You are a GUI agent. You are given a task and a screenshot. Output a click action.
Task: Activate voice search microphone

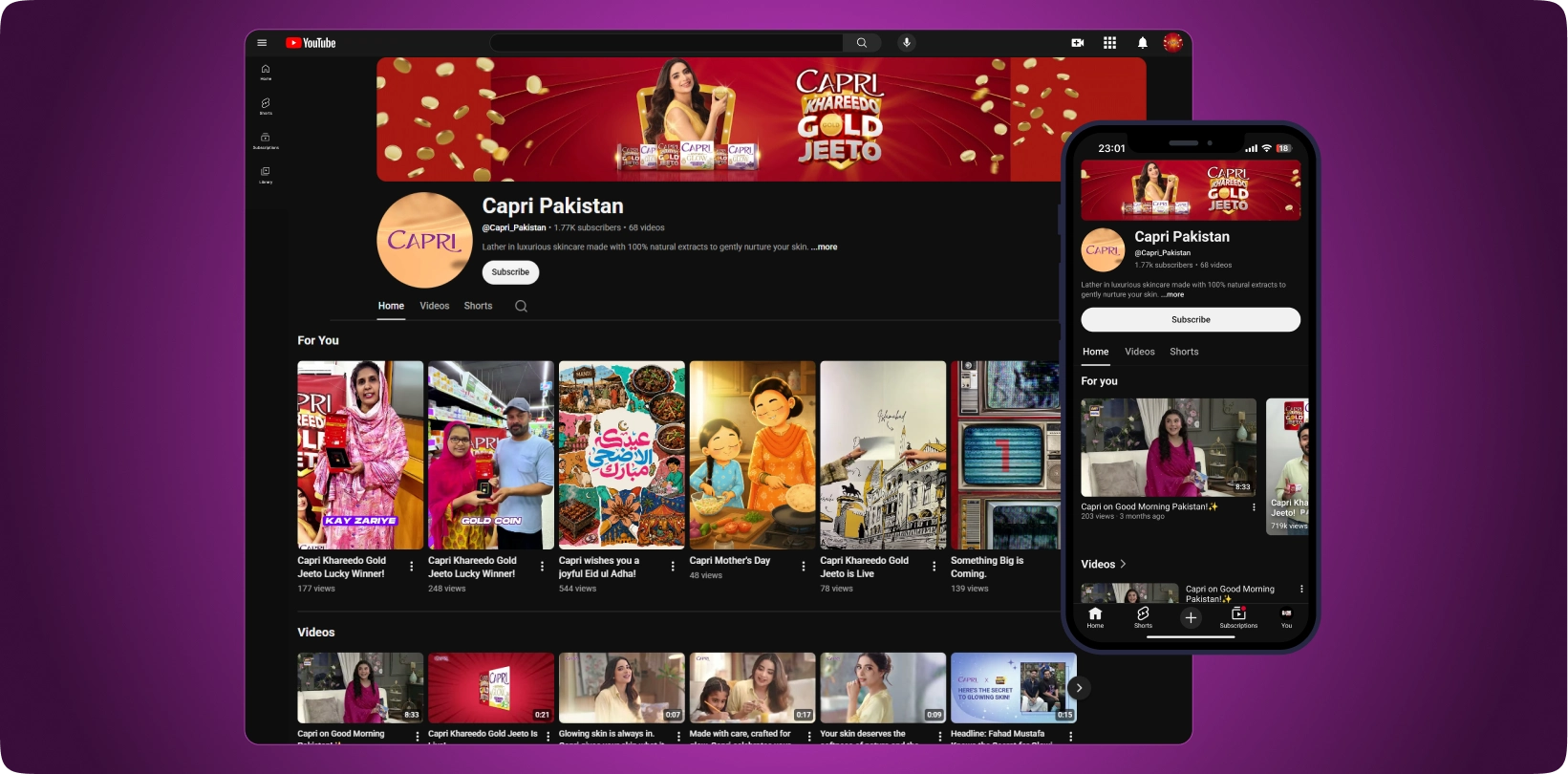907,43
